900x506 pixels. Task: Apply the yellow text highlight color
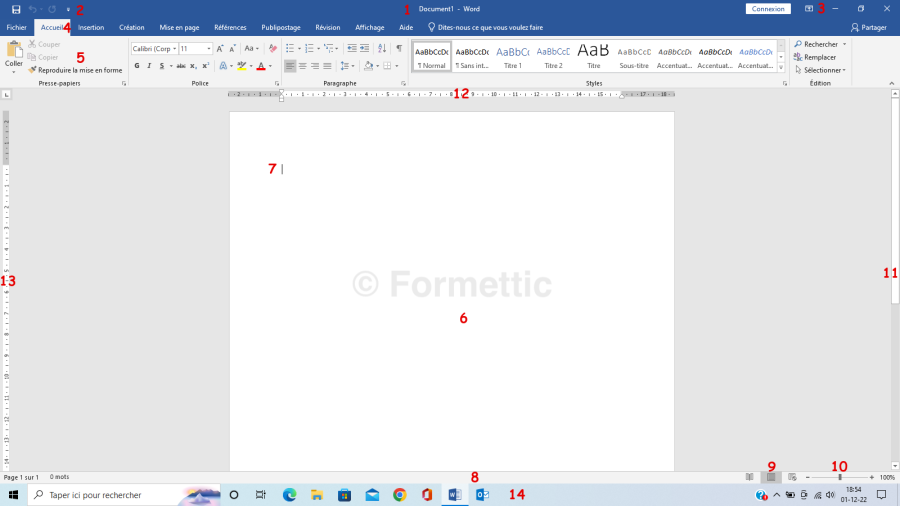click(x=242, y=66)
